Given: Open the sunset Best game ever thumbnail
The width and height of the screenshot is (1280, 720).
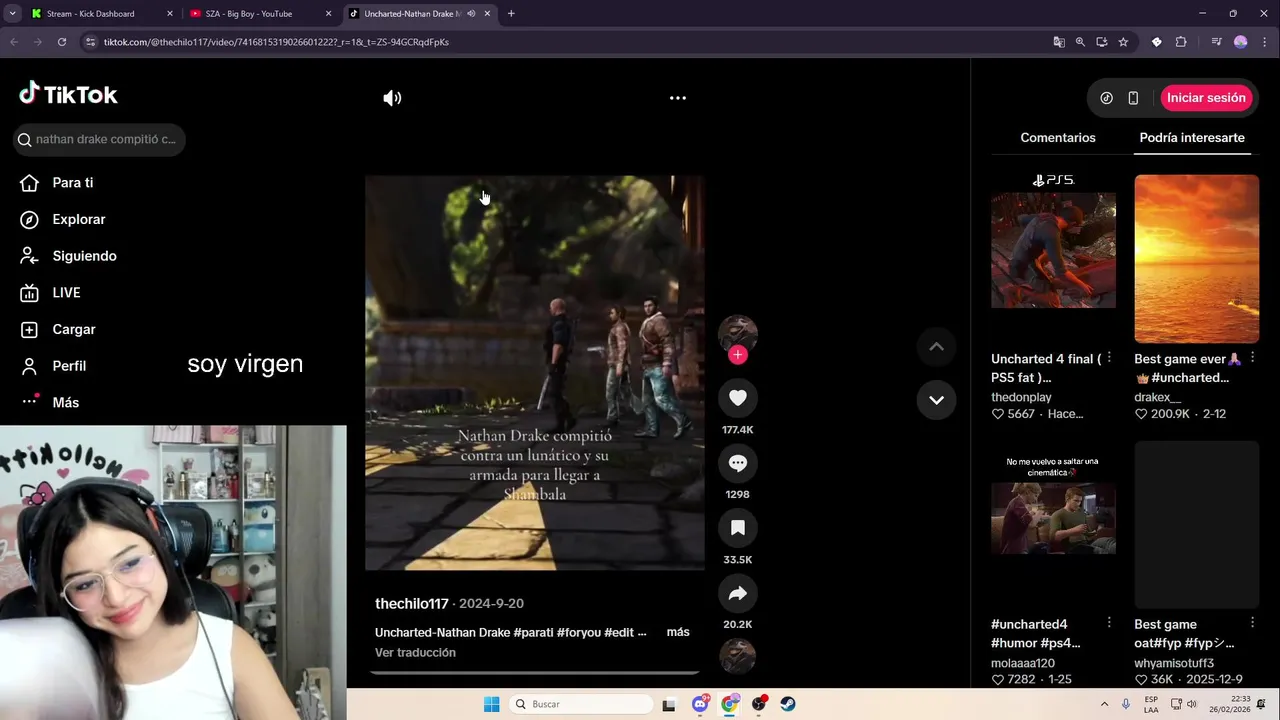Looking at the screenshot, I should tap(1196, 259).
